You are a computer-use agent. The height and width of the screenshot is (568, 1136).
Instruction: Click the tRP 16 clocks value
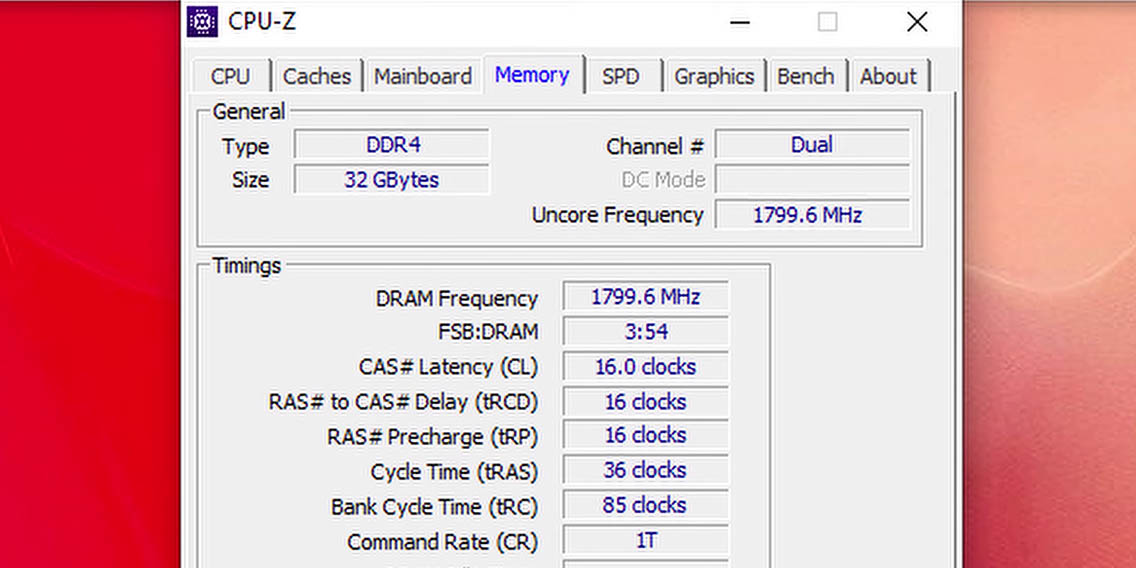click(646, 435)
